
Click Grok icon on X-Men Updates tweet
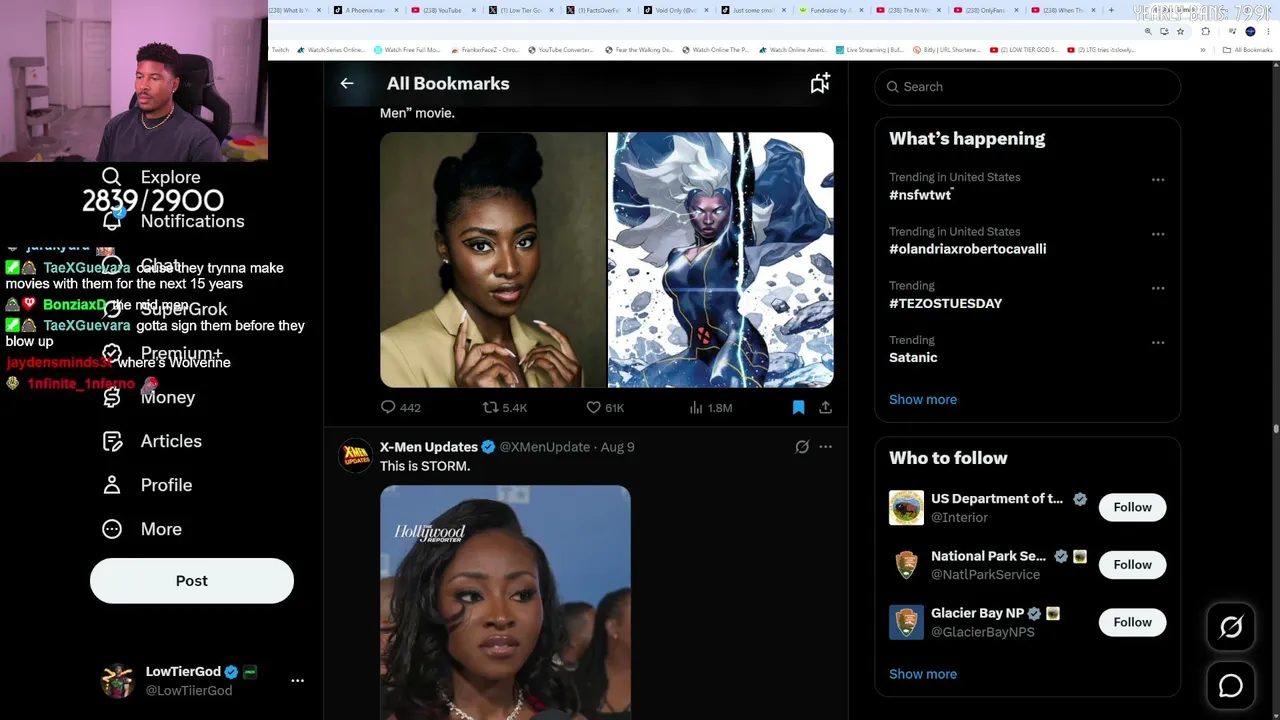click(802, 447)
